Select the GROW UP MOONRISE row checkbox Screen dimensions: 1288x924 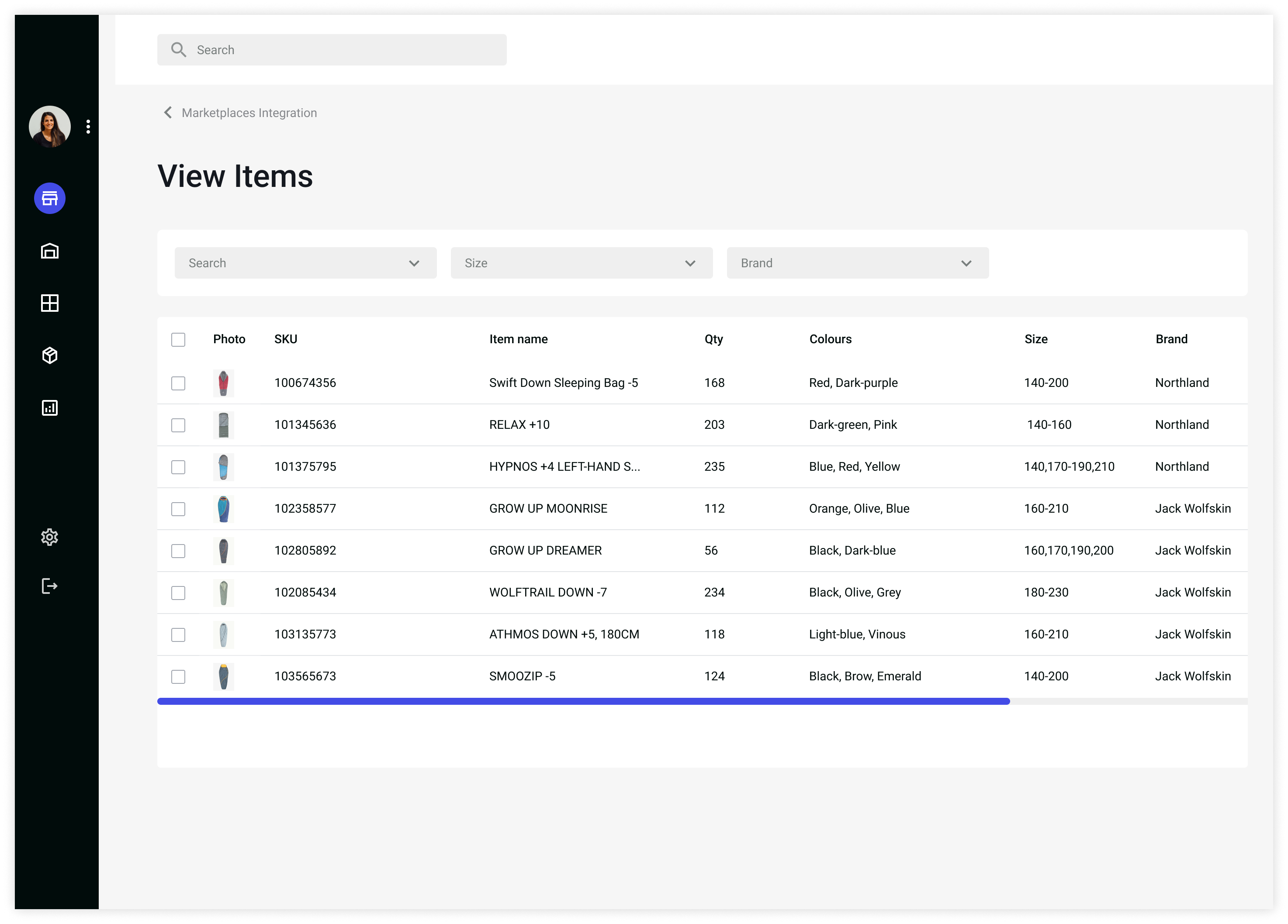tap(178, 509)
